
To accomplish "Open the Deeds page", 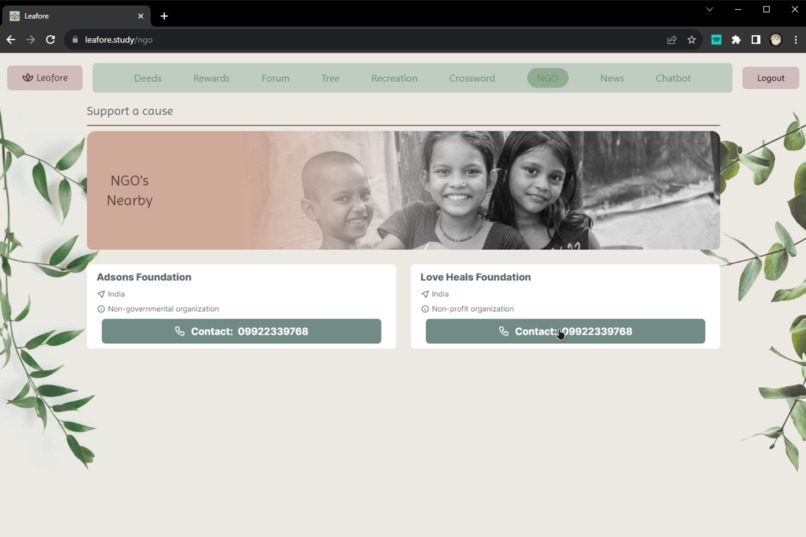I will pyautogui.click(x=148, y=78).
